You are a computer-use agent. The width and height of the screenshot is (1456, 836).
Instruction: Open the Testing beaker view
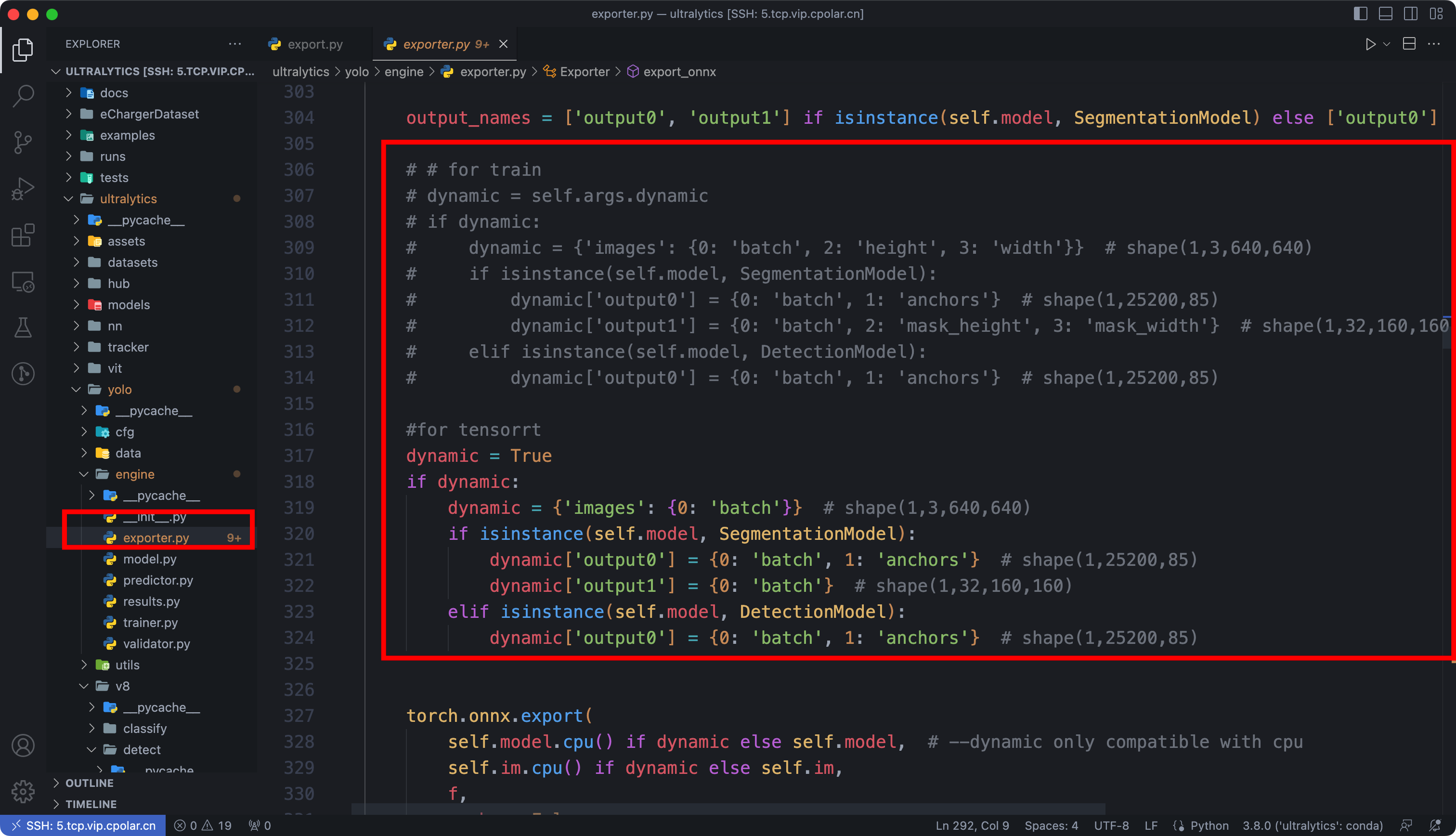point(23,328)
